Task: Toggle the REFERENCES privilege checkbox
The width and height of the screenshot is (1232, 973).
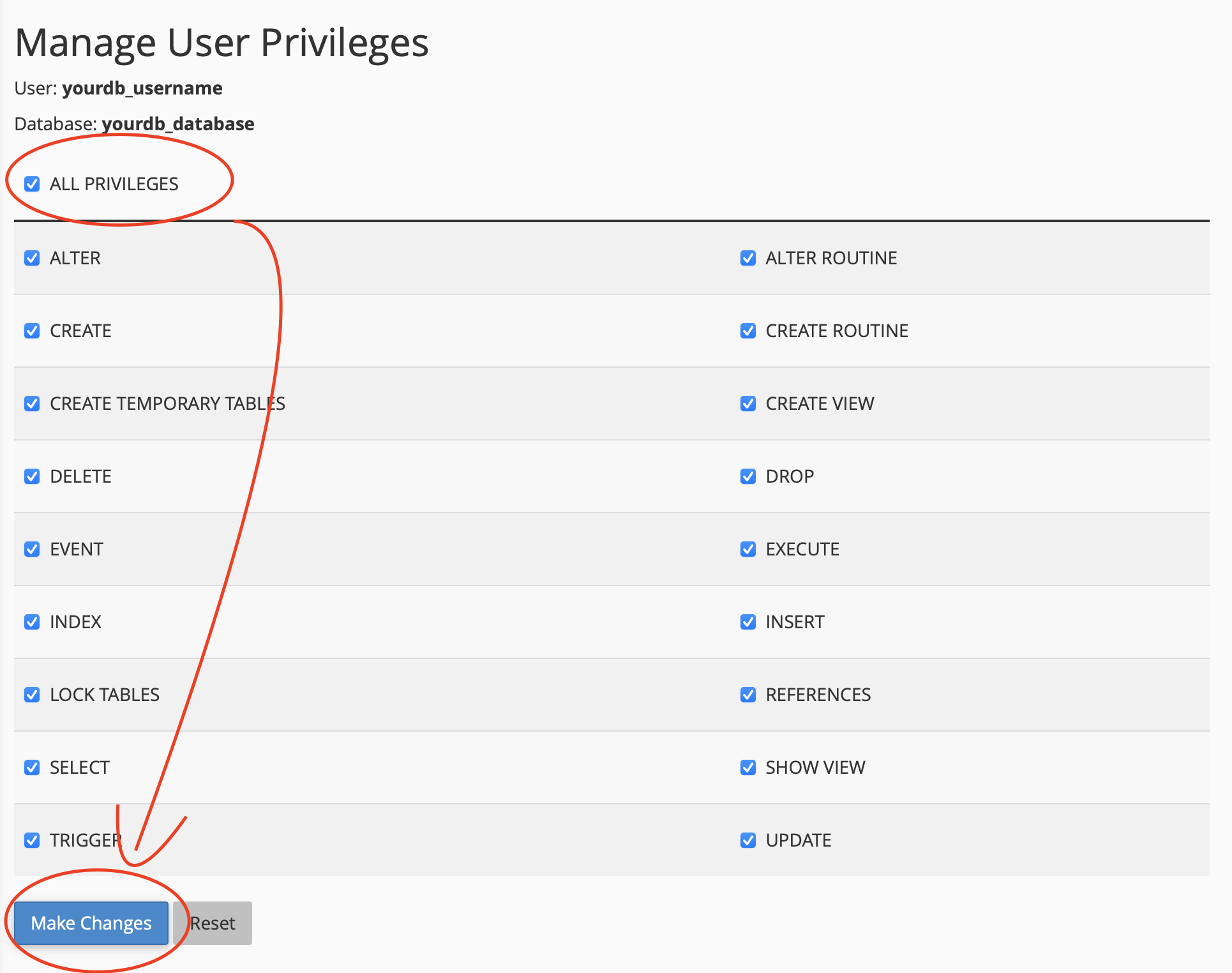Action: pos(747,695)
